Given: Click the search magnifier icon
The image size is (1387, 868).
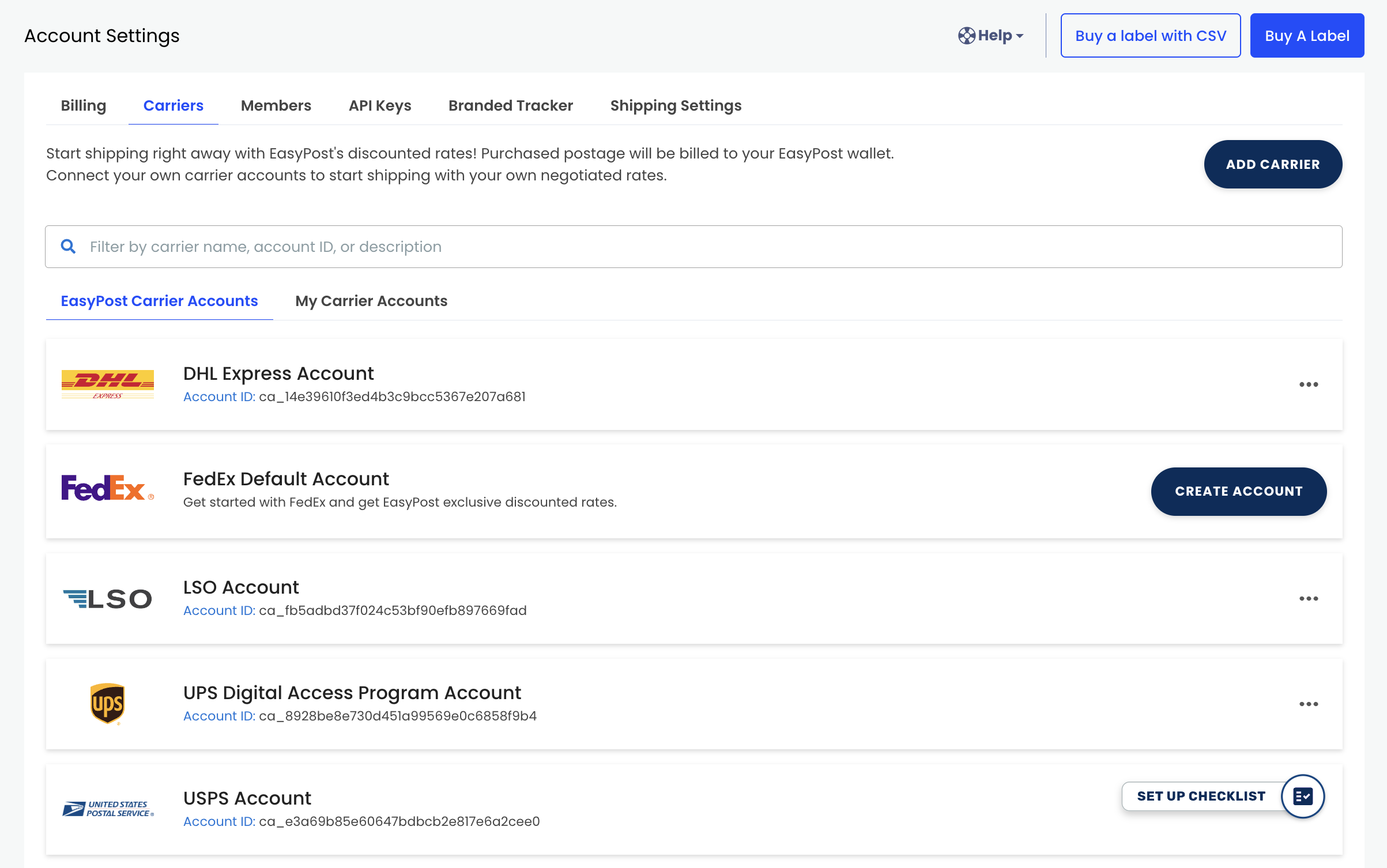Looking at the screenshot, I should (69, 247).
